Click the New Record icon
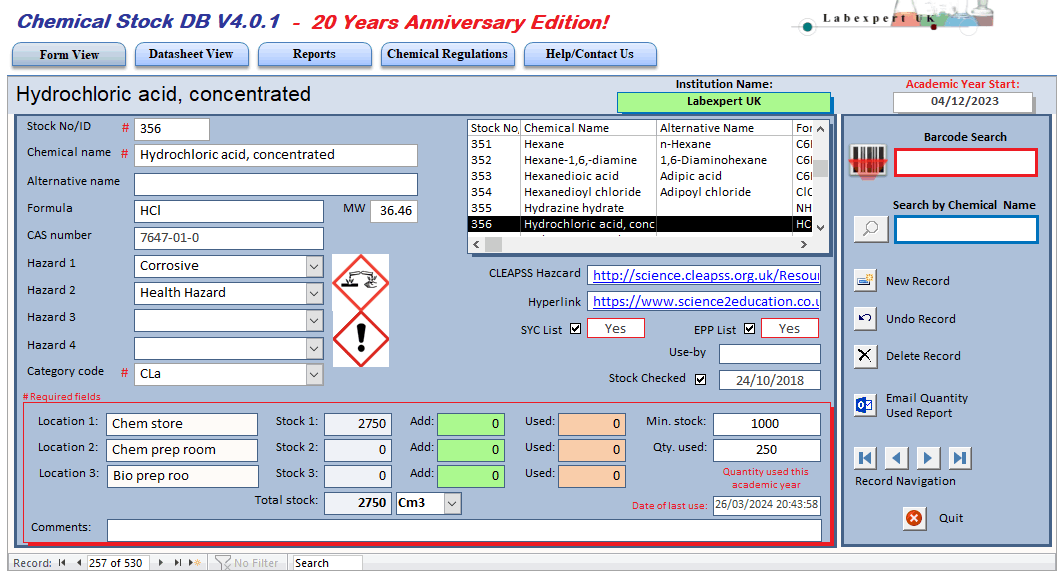Viewport: 1062px width, 577px height. [865, 280]
